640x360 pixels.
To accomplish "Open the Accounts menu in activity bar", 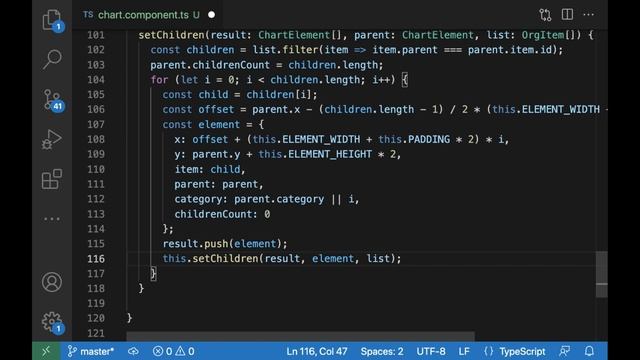I will [52, 282].
